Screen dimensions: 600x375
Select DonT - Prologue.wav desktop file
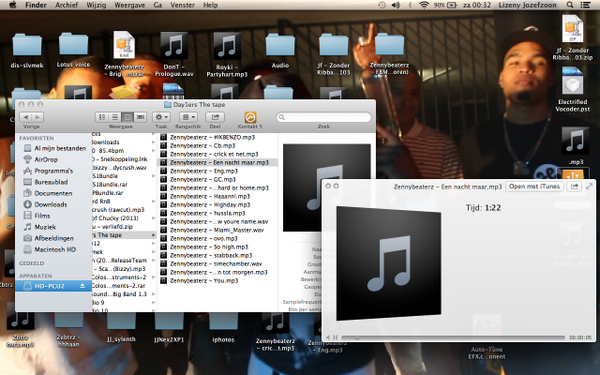[174, 54]
